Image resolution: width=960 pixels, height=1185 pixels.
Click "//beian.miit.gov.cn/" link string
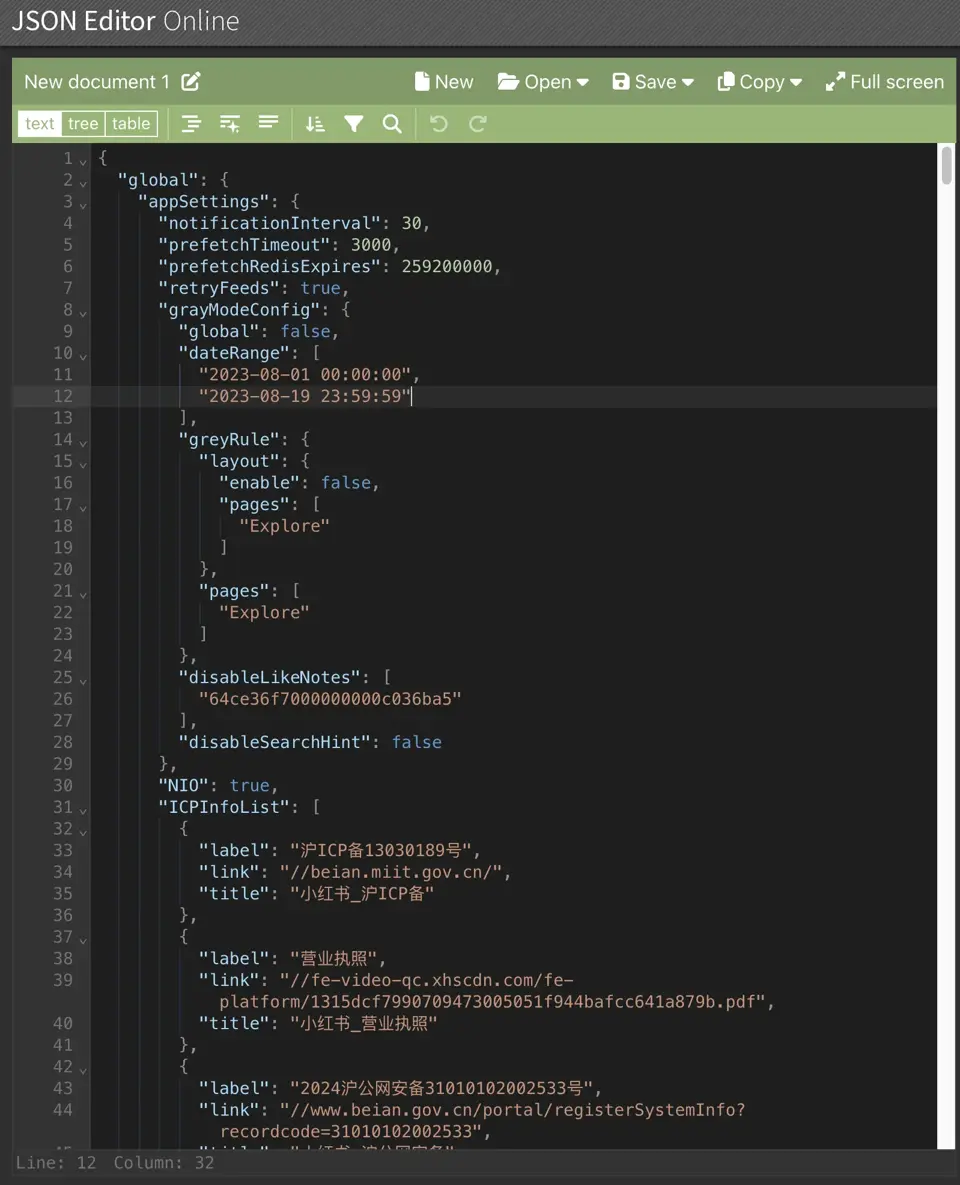[x=392, y=872]
